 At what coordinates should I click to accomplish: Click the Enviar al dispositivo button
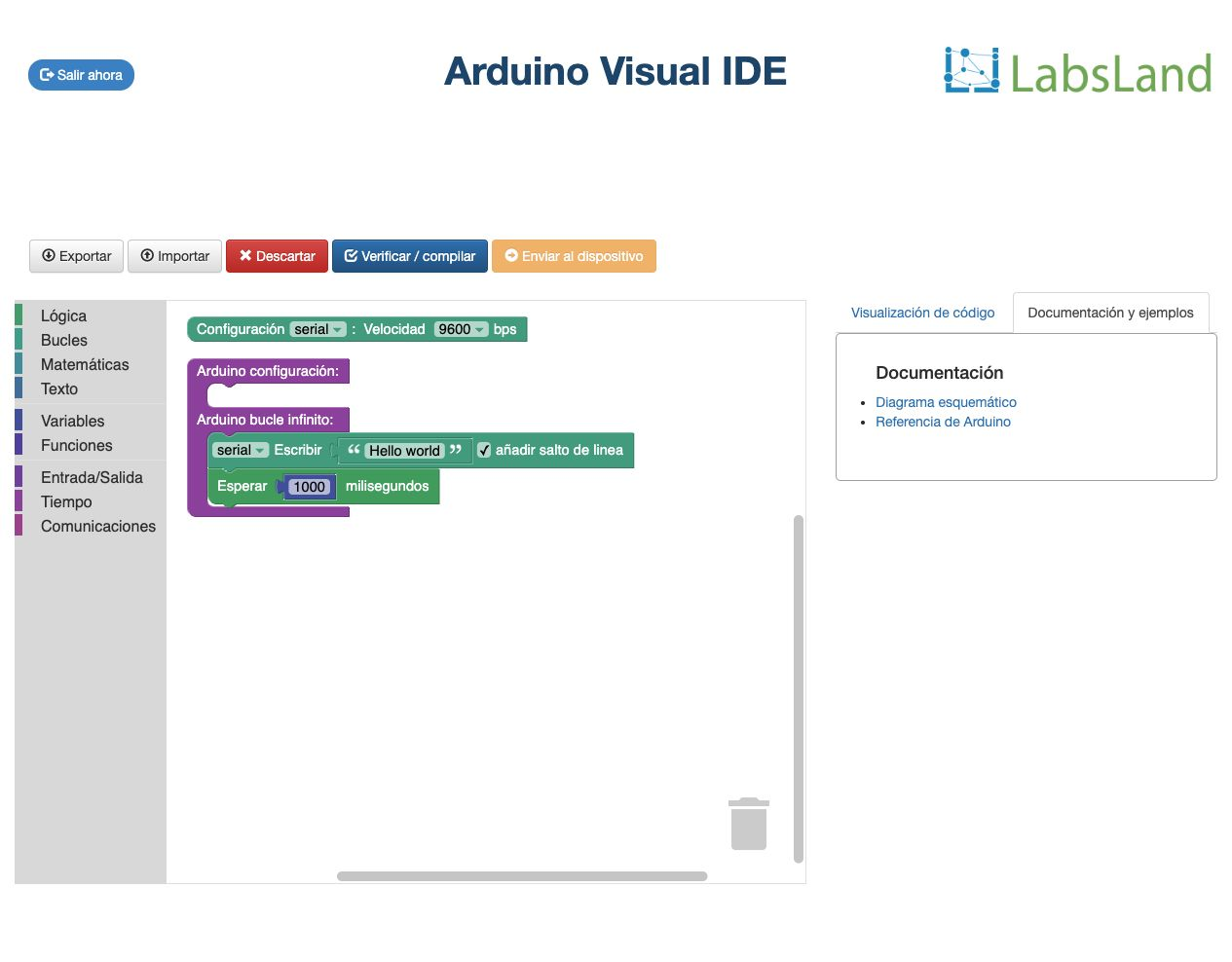coord(574,256)
